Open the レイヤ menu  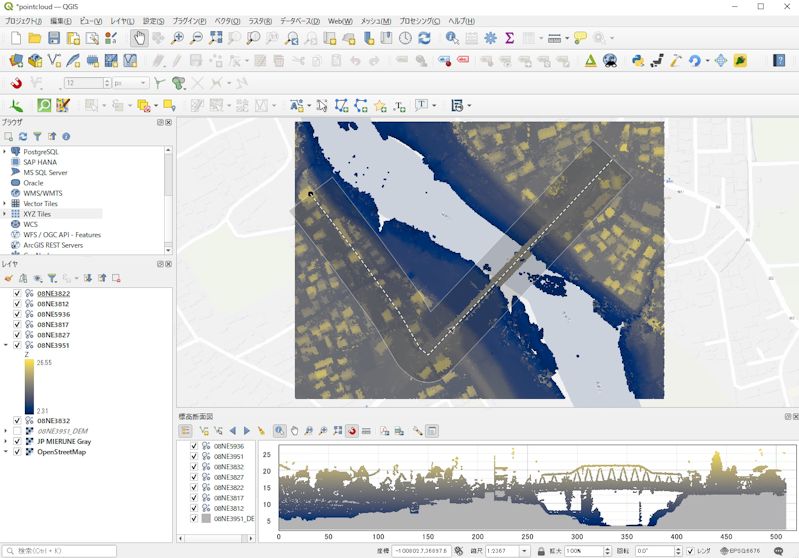122,21
